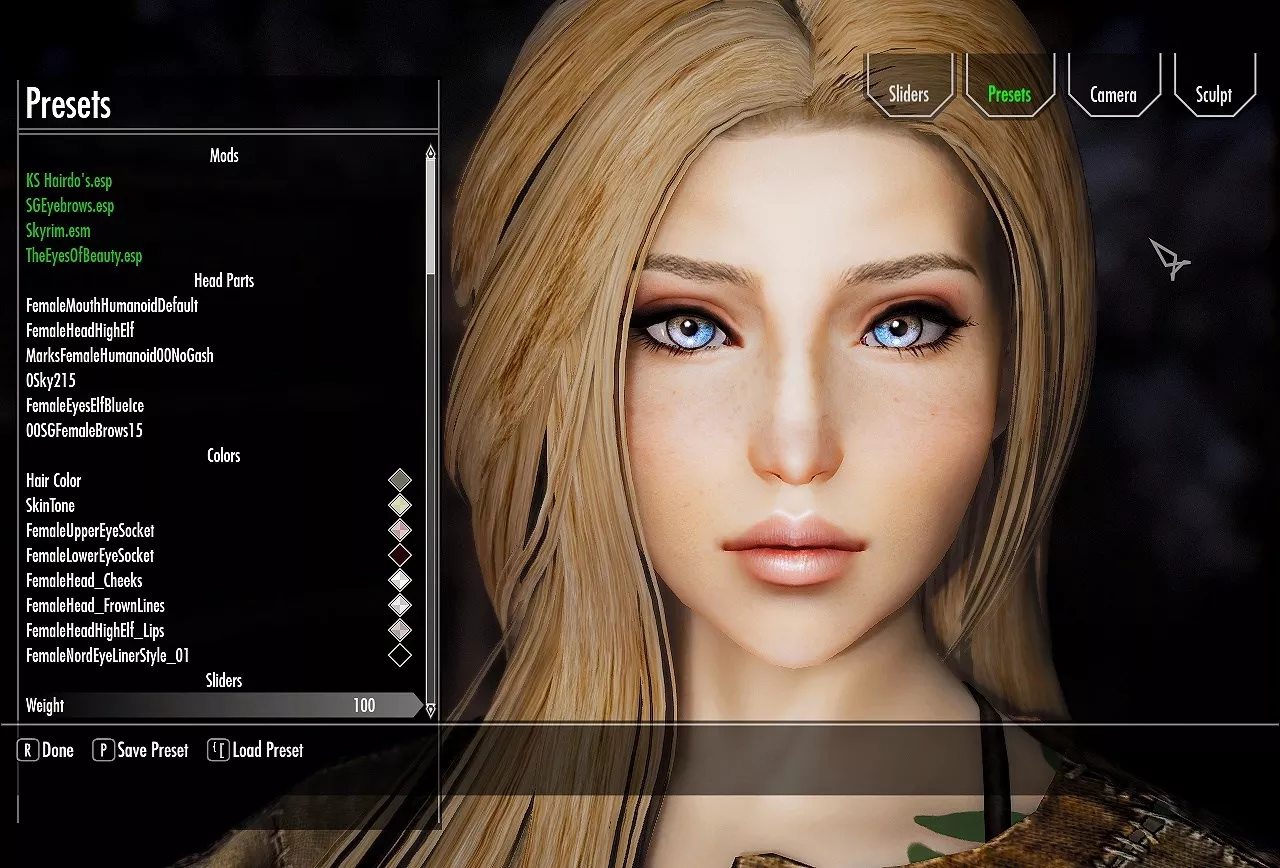1280x868 pixels.
Task: Select SGEyebrows.esp mod entry
Action: (70, 206)
